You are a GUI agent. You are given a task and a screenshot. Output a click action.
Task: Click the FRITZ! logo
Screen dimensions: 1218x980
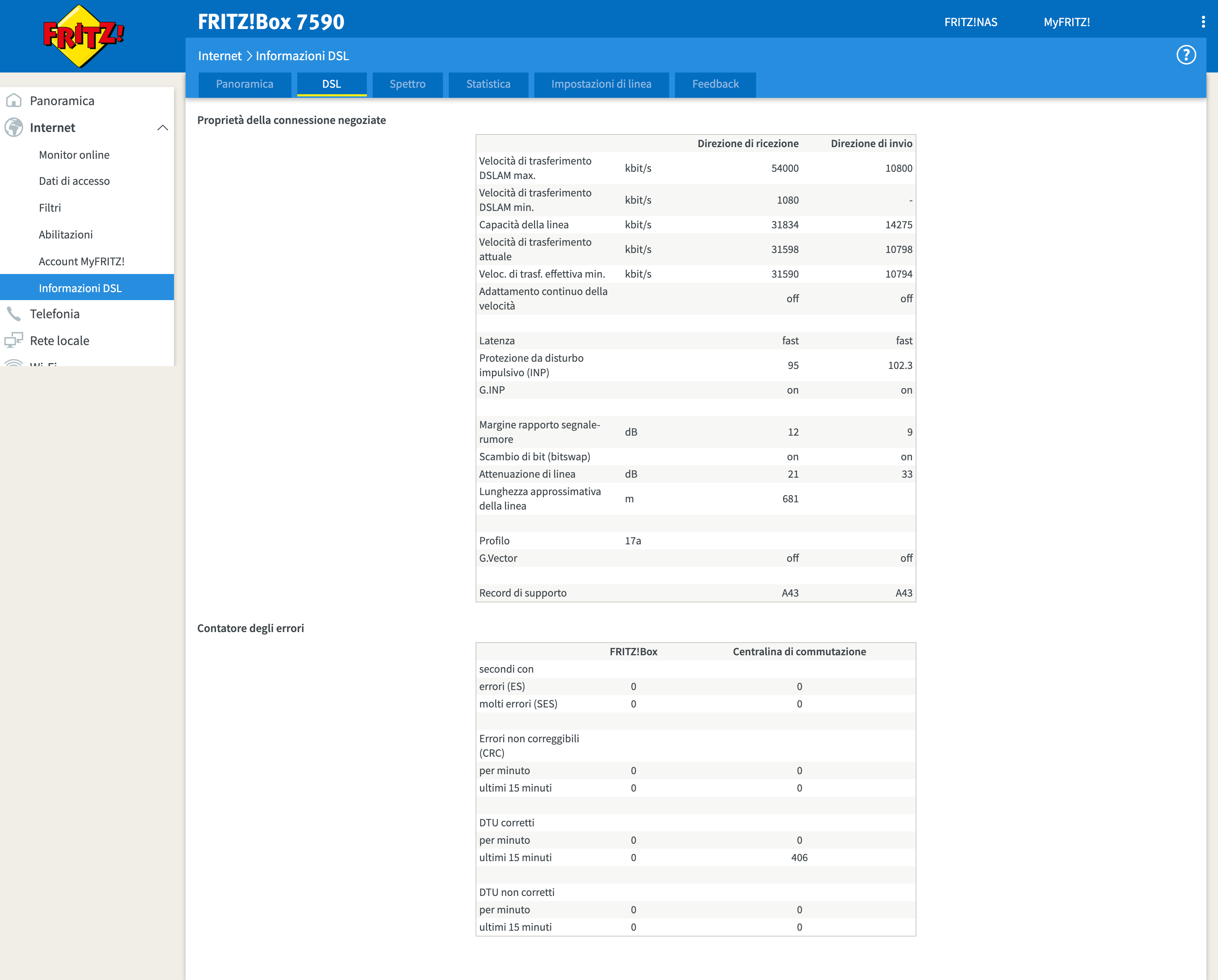(x=83, y=36)
